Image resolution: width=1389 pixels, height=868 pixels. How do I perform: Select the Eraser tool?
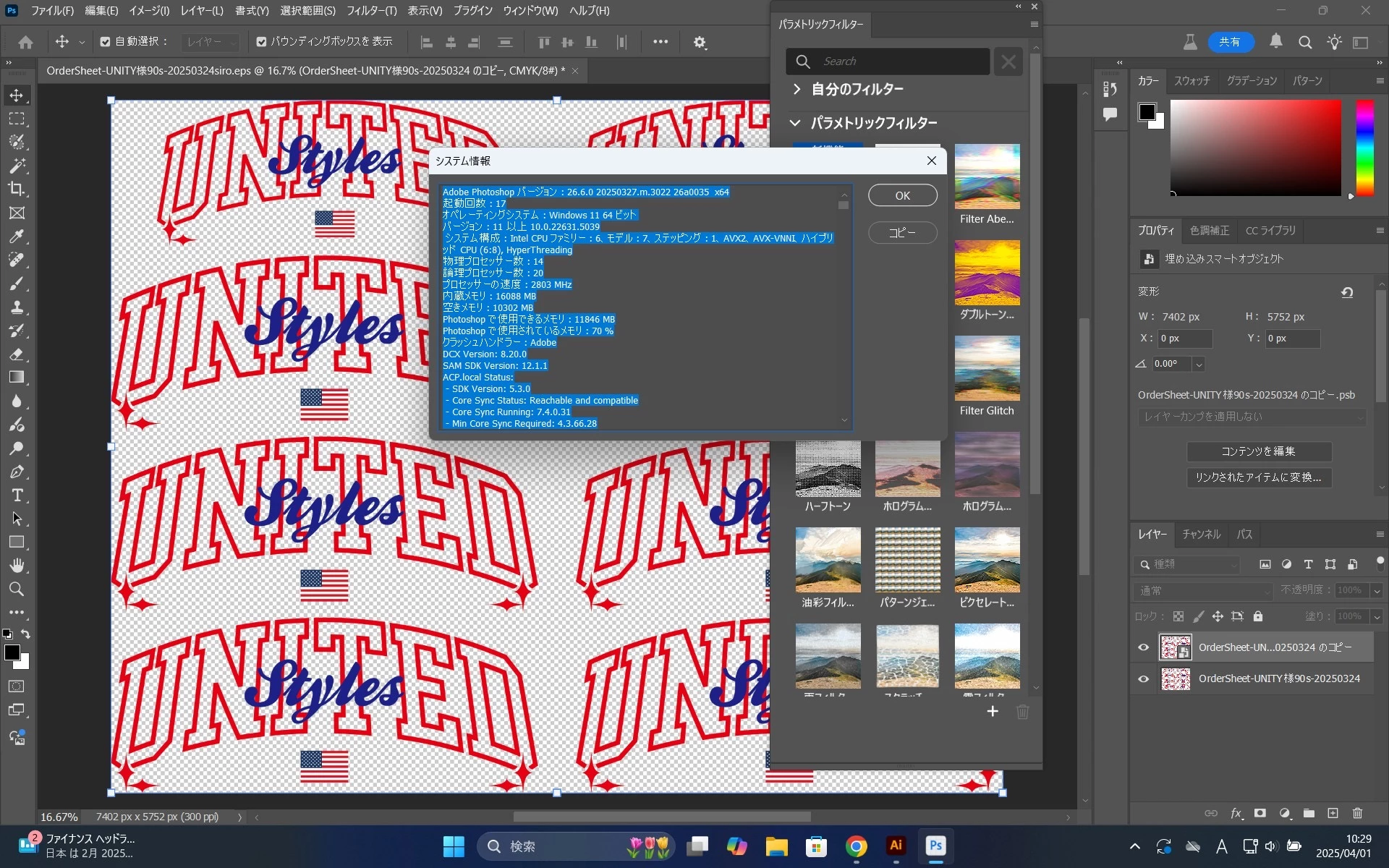(x=17, y=354)
